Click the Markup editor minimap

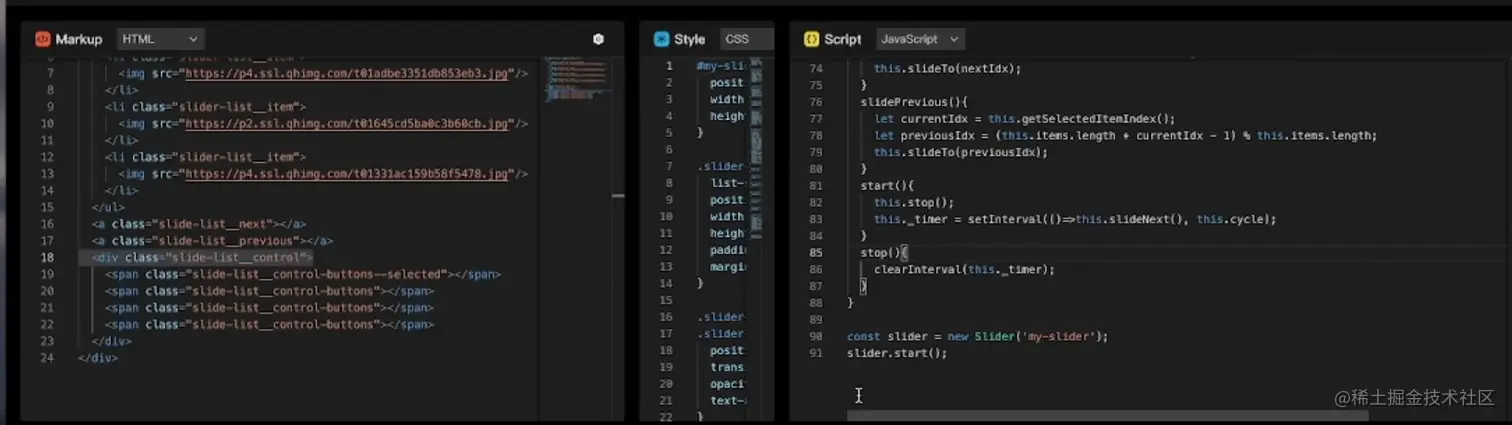(x=577, y=80)
